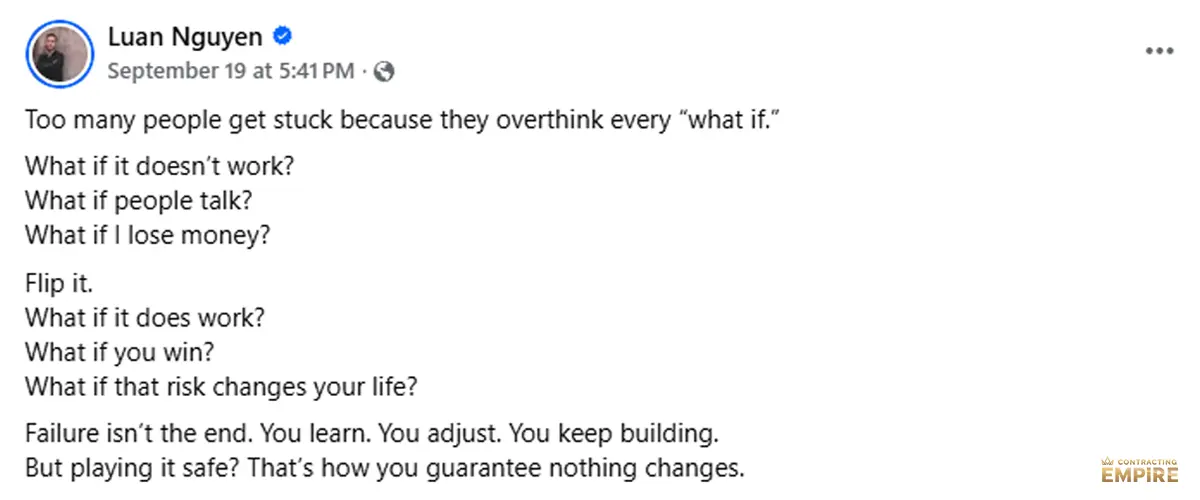Click the line starting "But playing it safe?"

(x=385, y=467)
